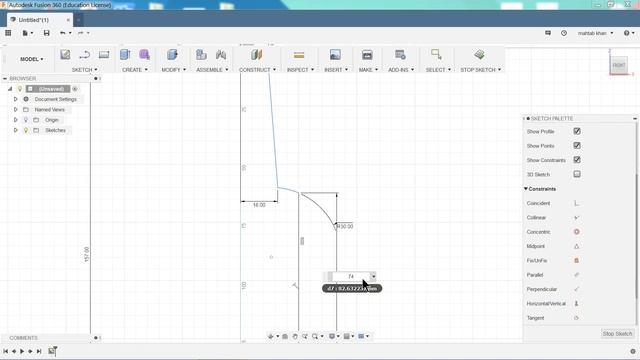Select the Rectangle sketch tool icon

[104, 55]
